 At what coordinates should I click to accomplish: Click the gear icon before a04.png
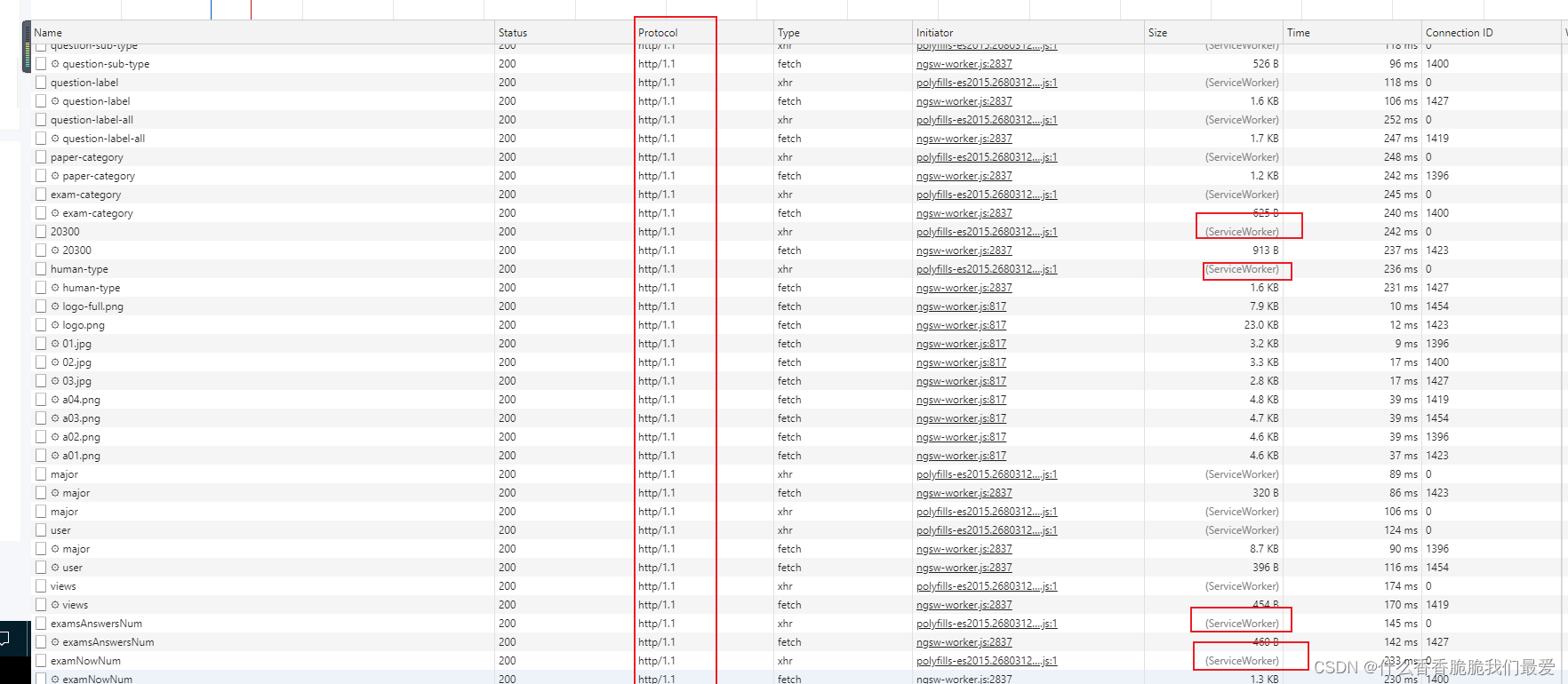click(x=55, y=400)
